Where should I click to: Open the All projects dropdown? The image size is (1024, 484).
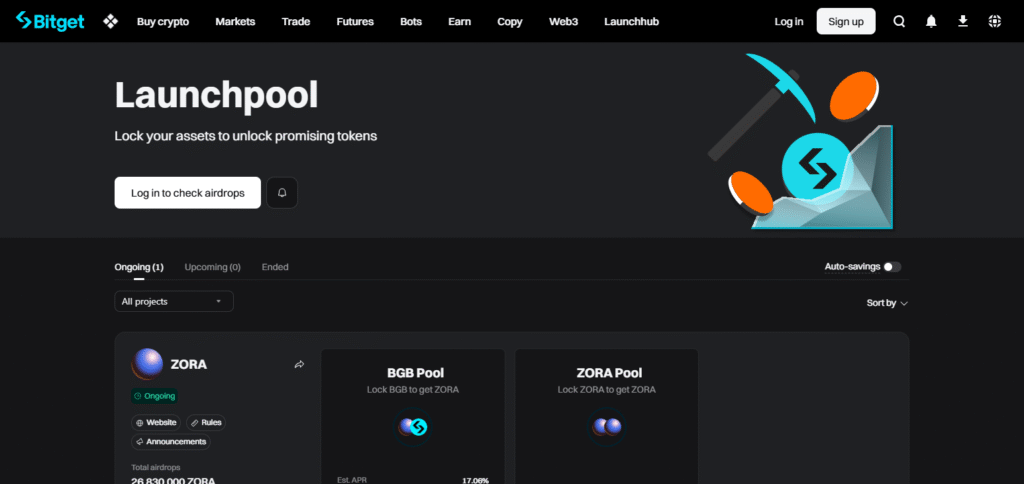tap(174, 301)
